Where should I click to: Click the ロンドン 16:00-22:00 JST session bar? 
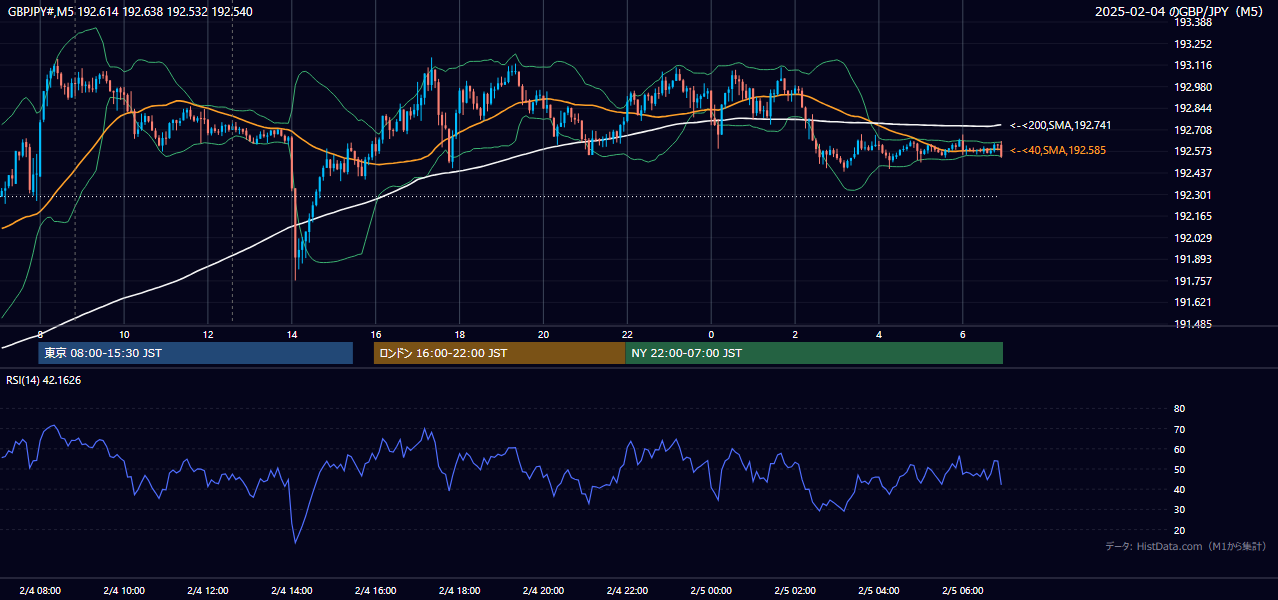[x=499, y=353]
